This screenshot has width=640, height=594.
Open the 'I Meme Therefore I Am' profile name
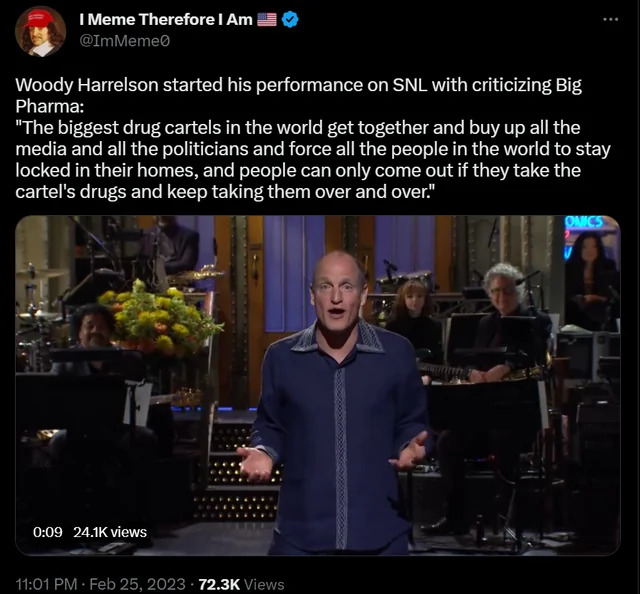tap(166, 19)
